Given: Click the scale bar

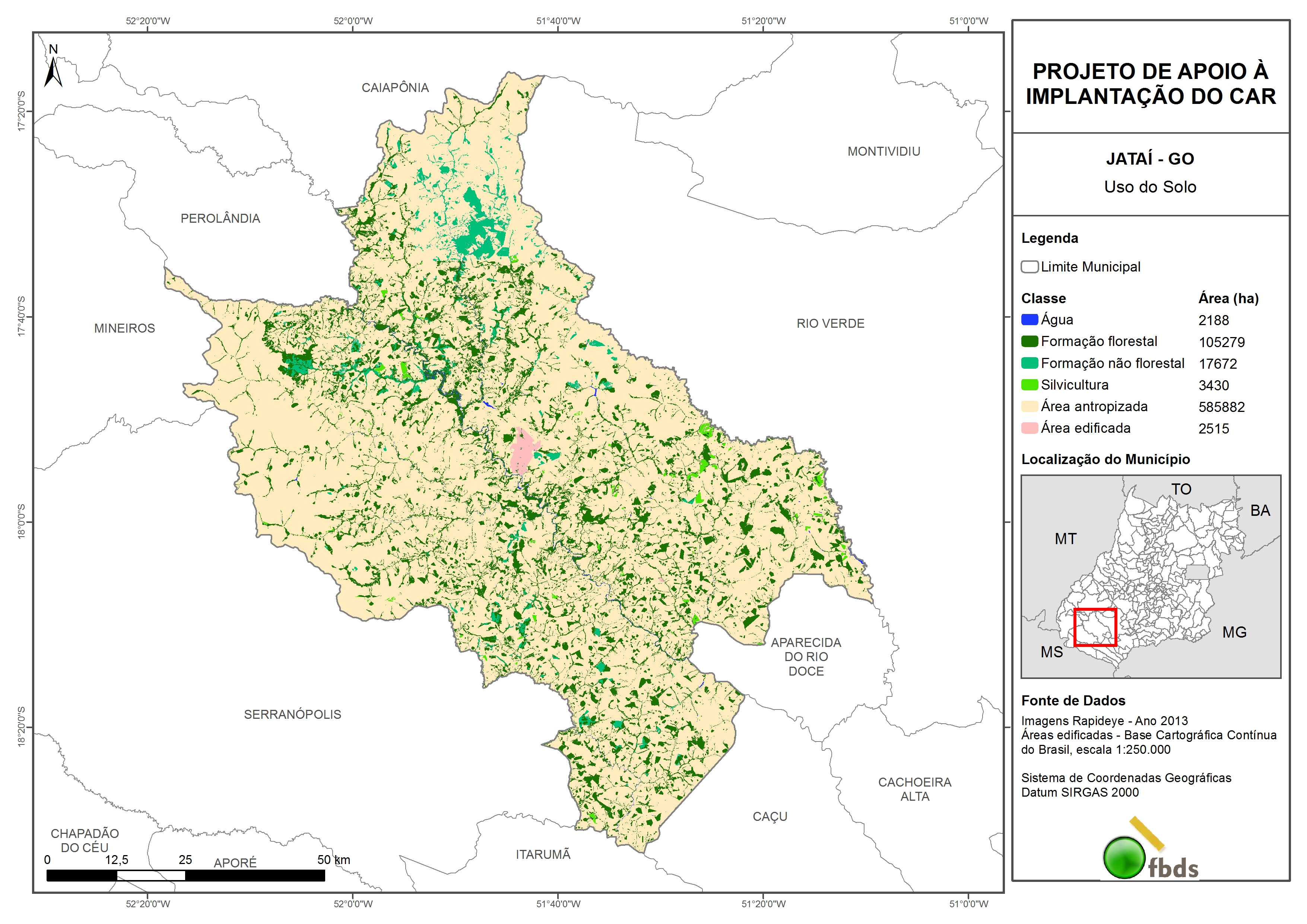Looking at the screenshot, I should (185, 876).
